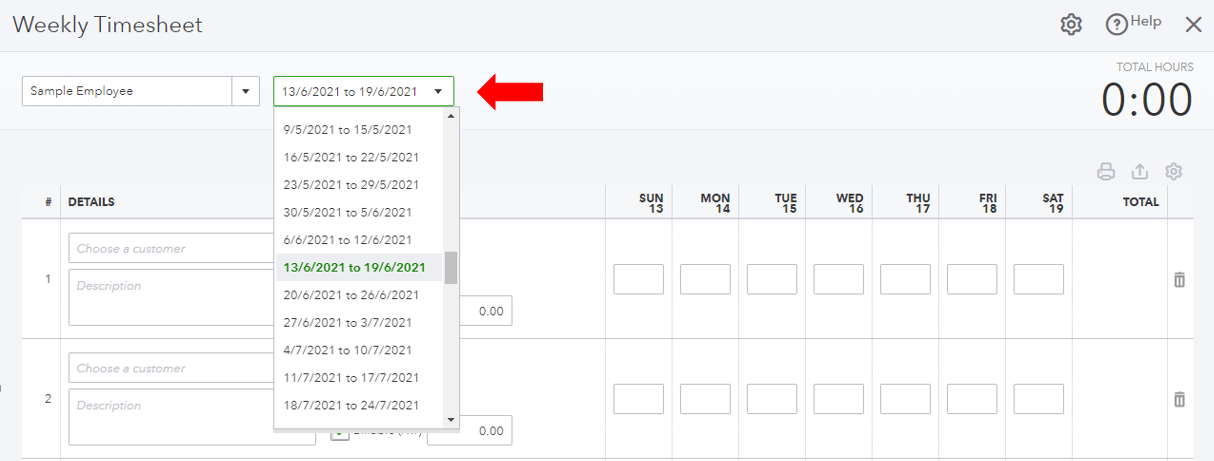Viewport: 1214px width, 461px height.
Task: Select week 16/5/2021 to 22/5/2021
Action: click(351, 157)
